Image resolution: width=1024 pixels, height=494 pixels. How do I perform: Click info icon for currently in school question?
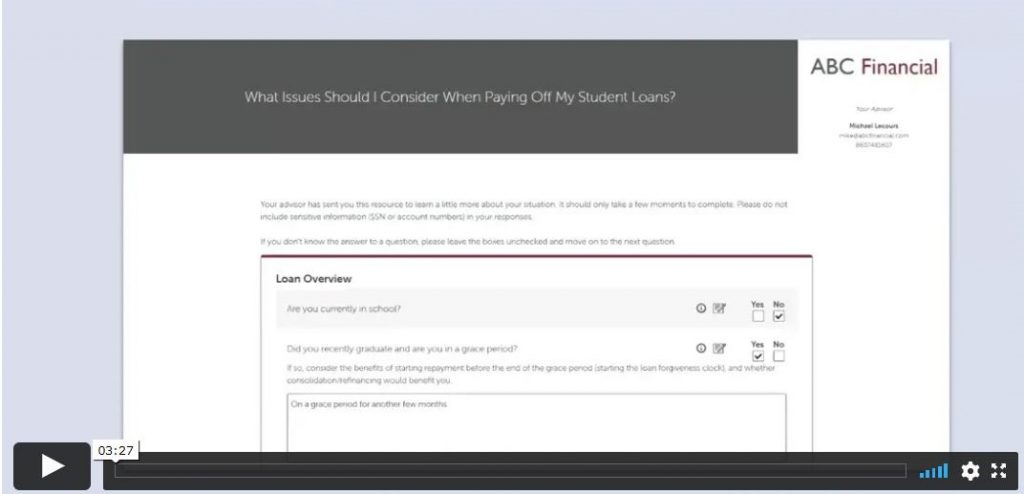point(701,308)
